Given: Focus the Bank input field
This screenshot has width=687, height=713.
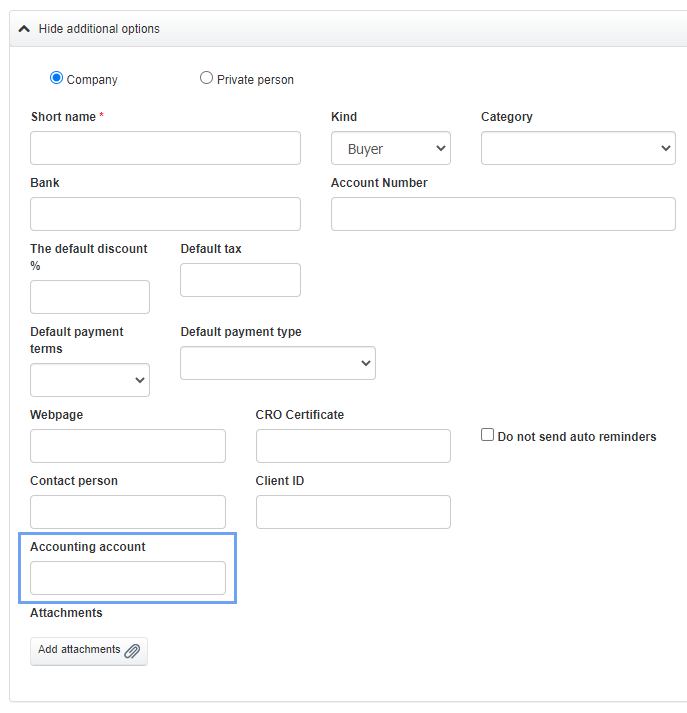Looking at the screenshot, I should (165, 214).
